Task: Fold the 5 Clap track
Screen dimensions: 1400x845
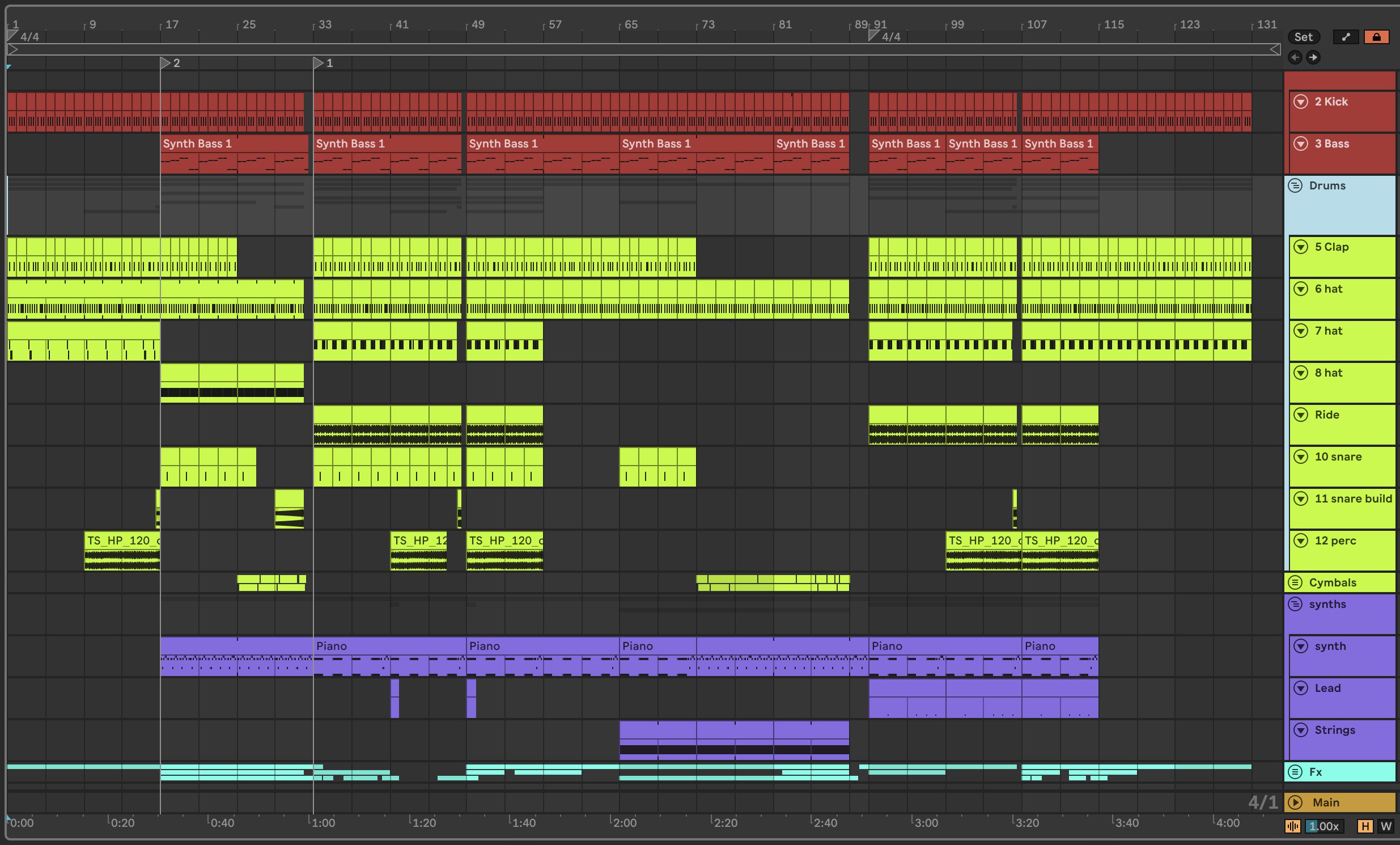Action: coord(1301,247)
